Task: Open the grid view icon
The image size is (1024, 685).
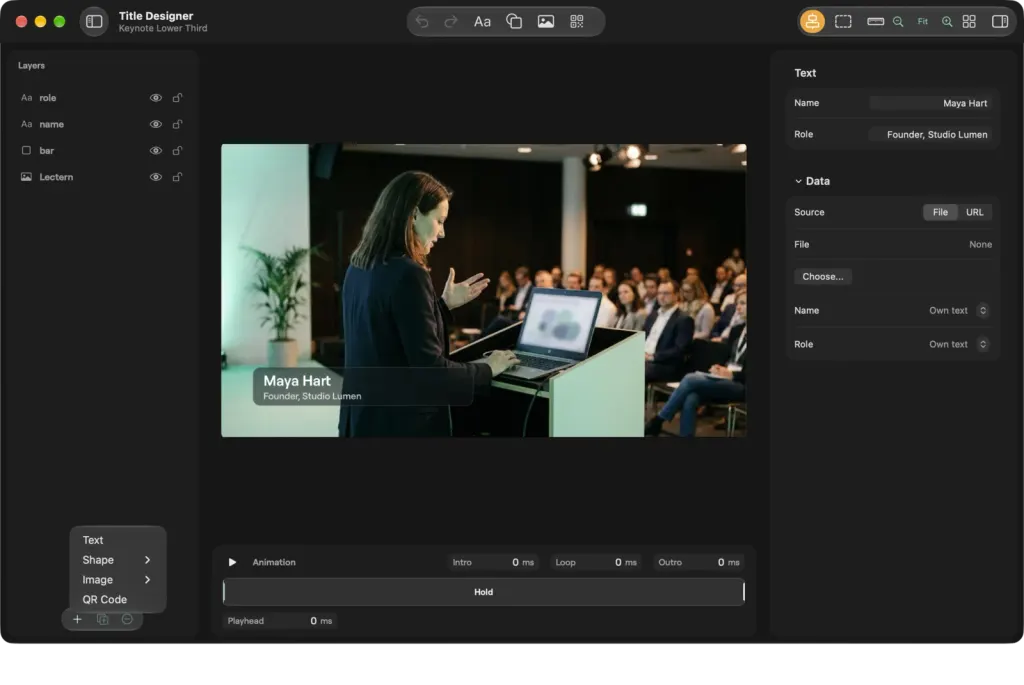Action: tap(969, 22)
